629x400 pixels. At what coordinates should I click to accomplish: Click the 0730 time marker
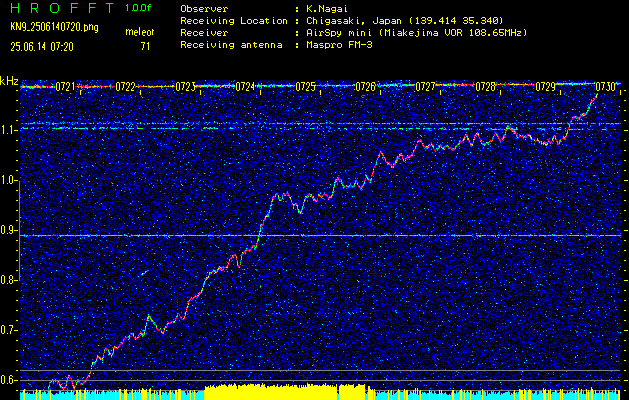tap(605, 87)
